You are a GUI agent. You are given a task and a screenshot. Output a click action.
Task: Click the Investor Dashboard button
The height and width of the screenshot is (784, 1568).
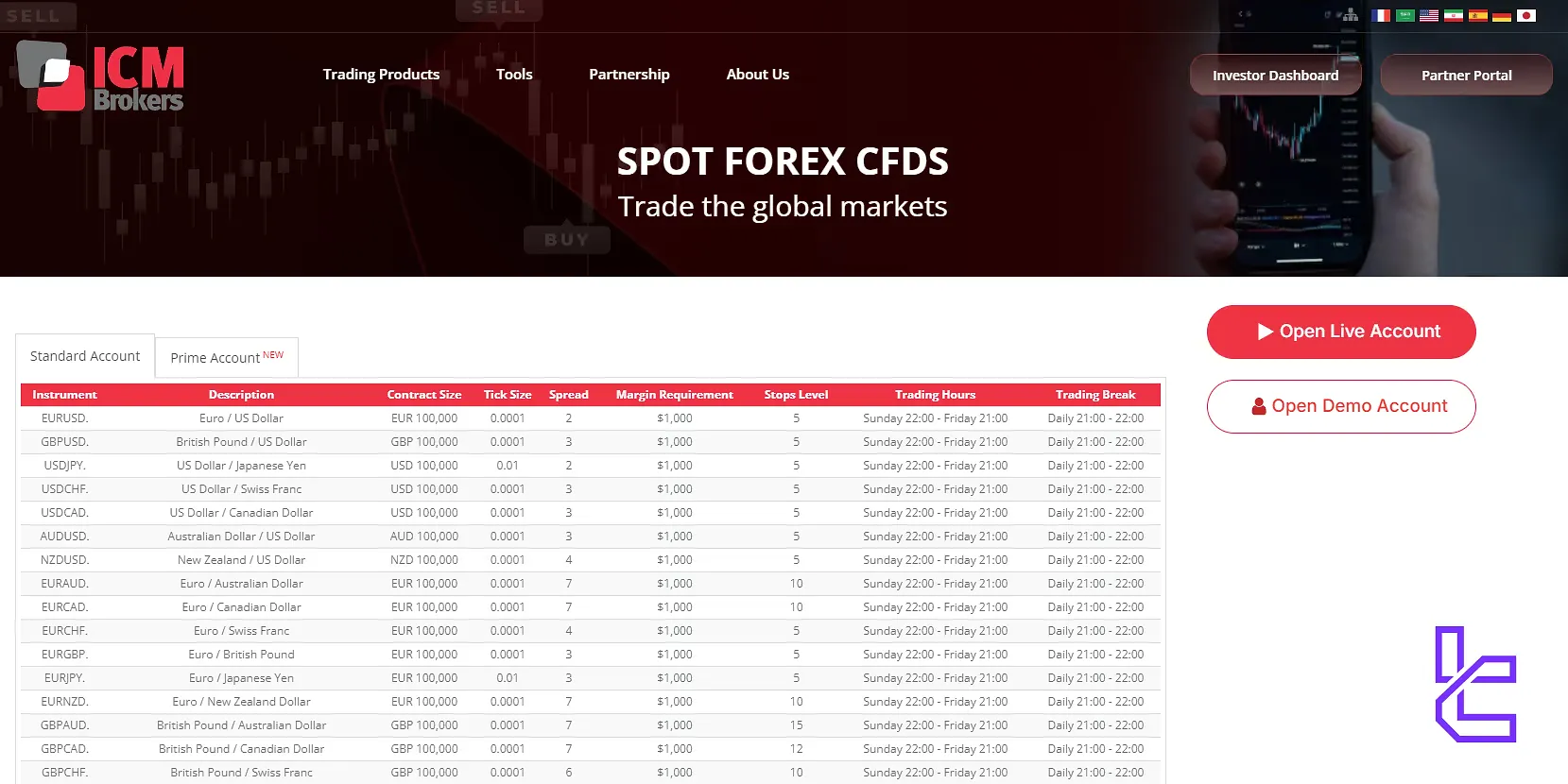tap(1275, 76)
